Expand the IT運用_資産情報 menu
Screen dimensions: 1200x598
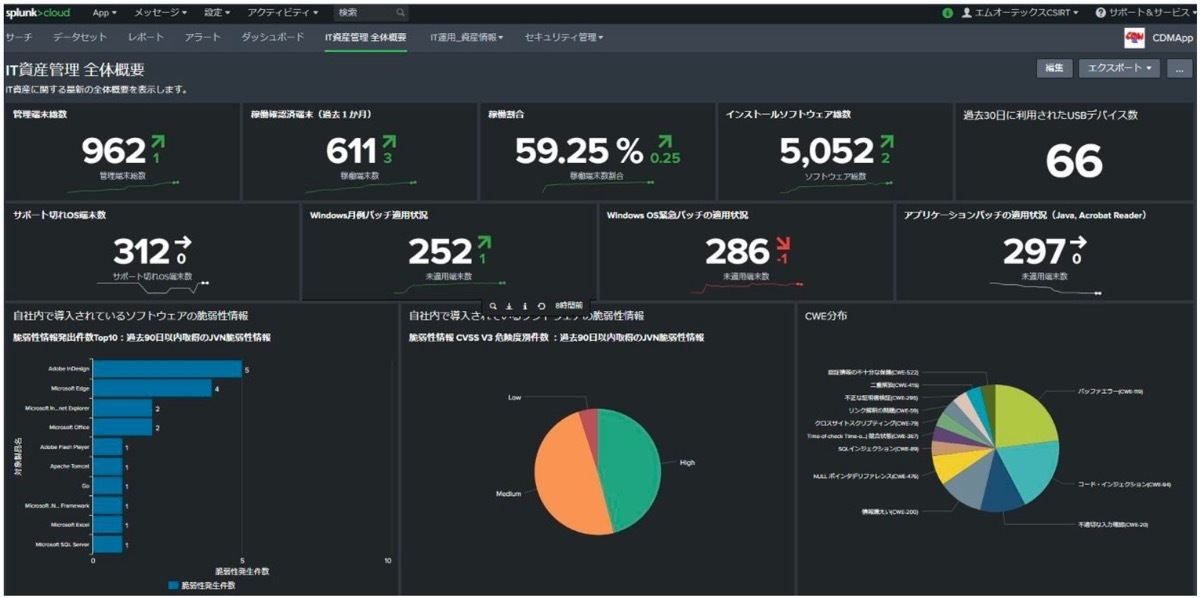click(x=467, y=37)
